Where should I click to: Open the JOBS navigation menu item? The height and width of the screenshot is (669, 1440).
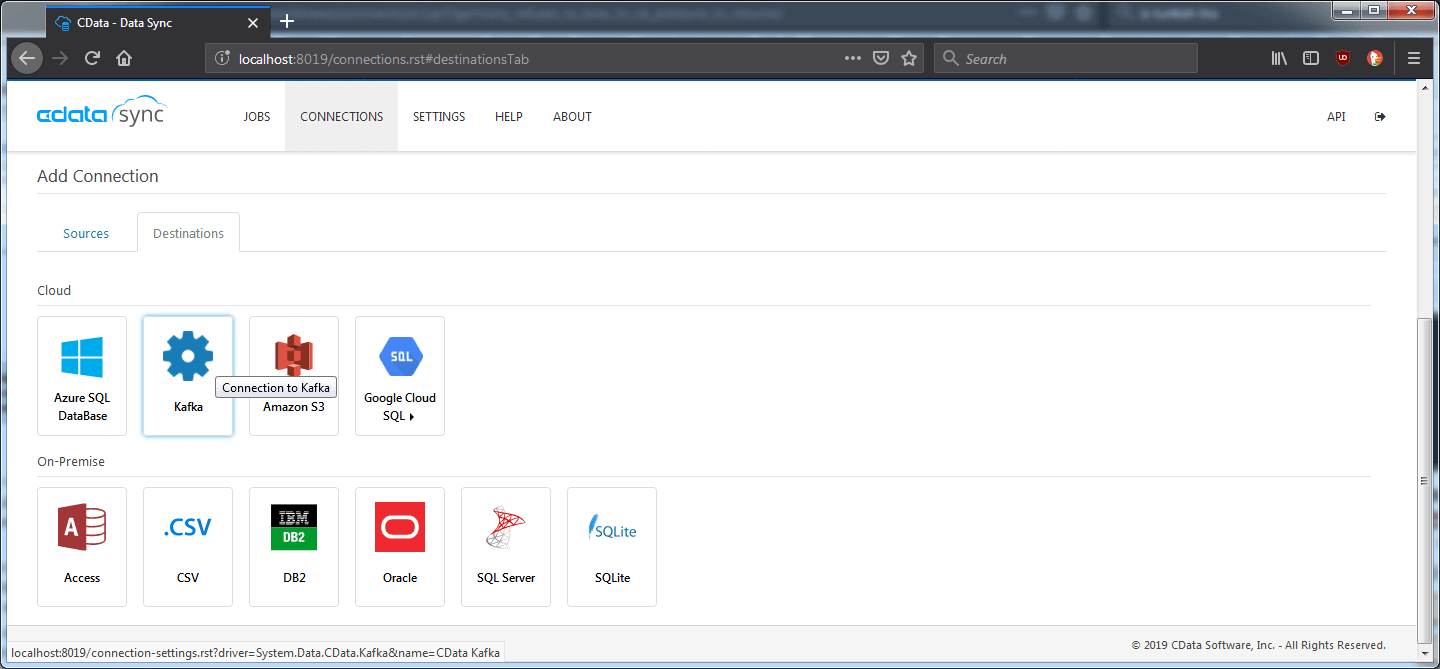[257, 116]
